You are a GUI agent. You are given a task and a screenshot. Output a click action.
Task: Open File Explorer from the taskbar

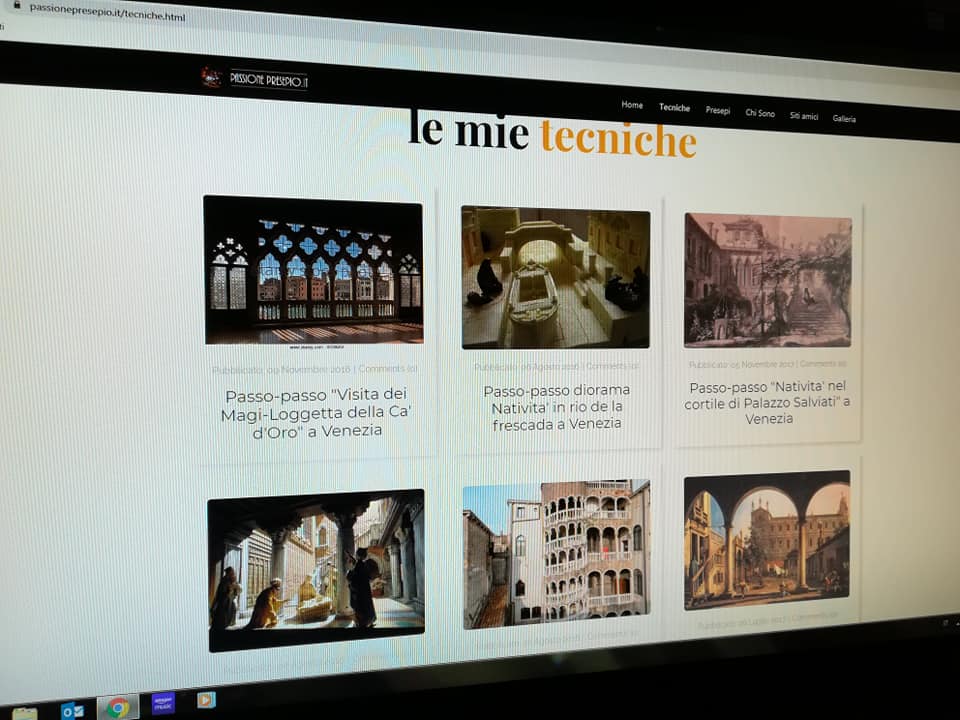click(24, 714)
